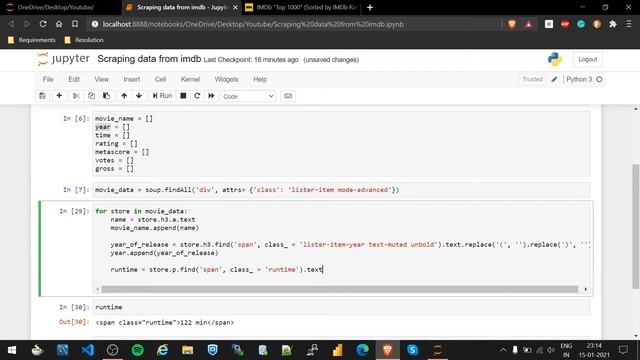This screenshot has width=640, height=360.
Task: Click the Python 3 kernel idle circle
Action: pyautogui.click(x=599, y=79)
